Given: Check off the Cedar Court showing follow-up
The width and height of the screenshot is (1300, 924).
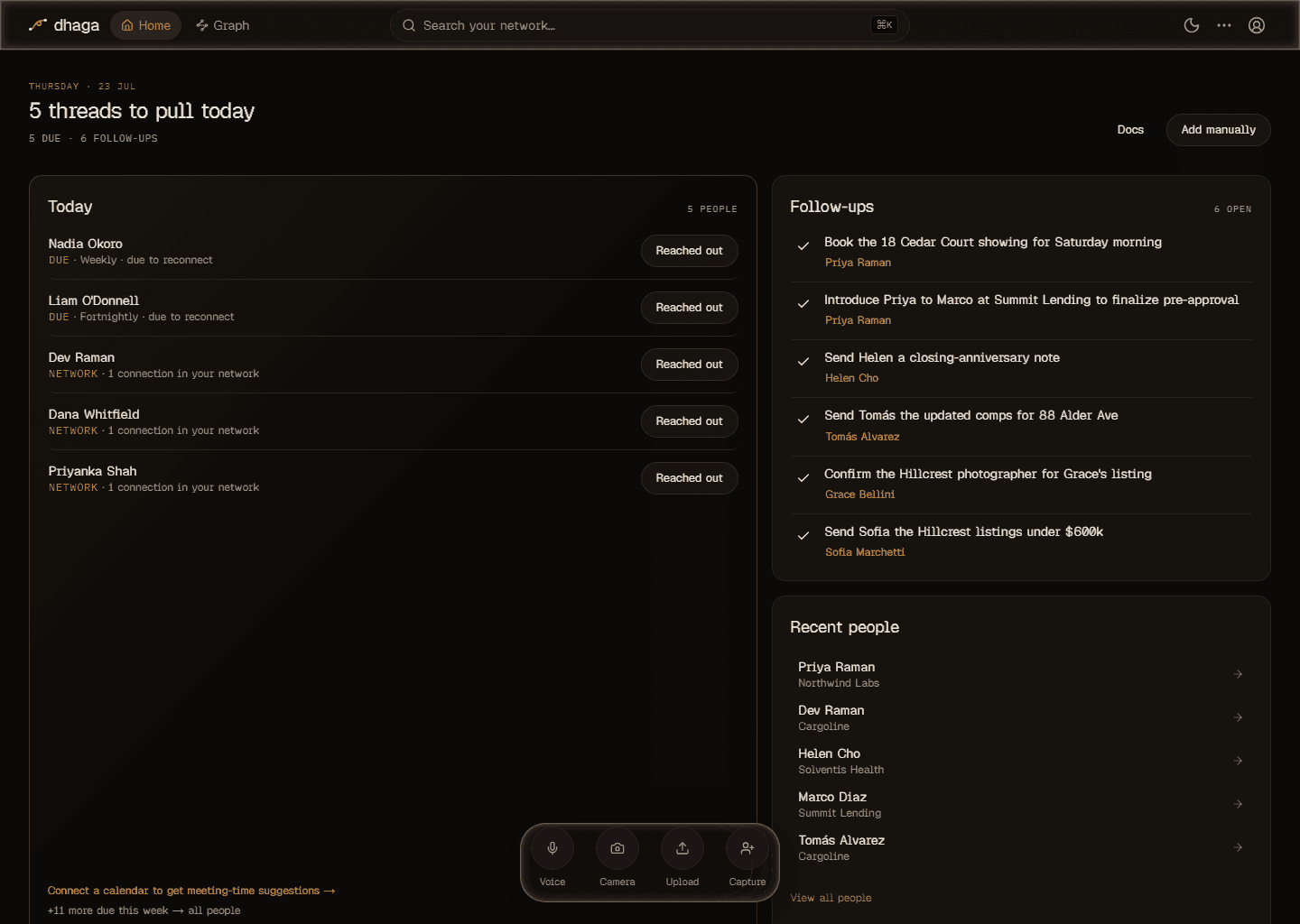Looking at the screenshot, I should click(803, 245).
